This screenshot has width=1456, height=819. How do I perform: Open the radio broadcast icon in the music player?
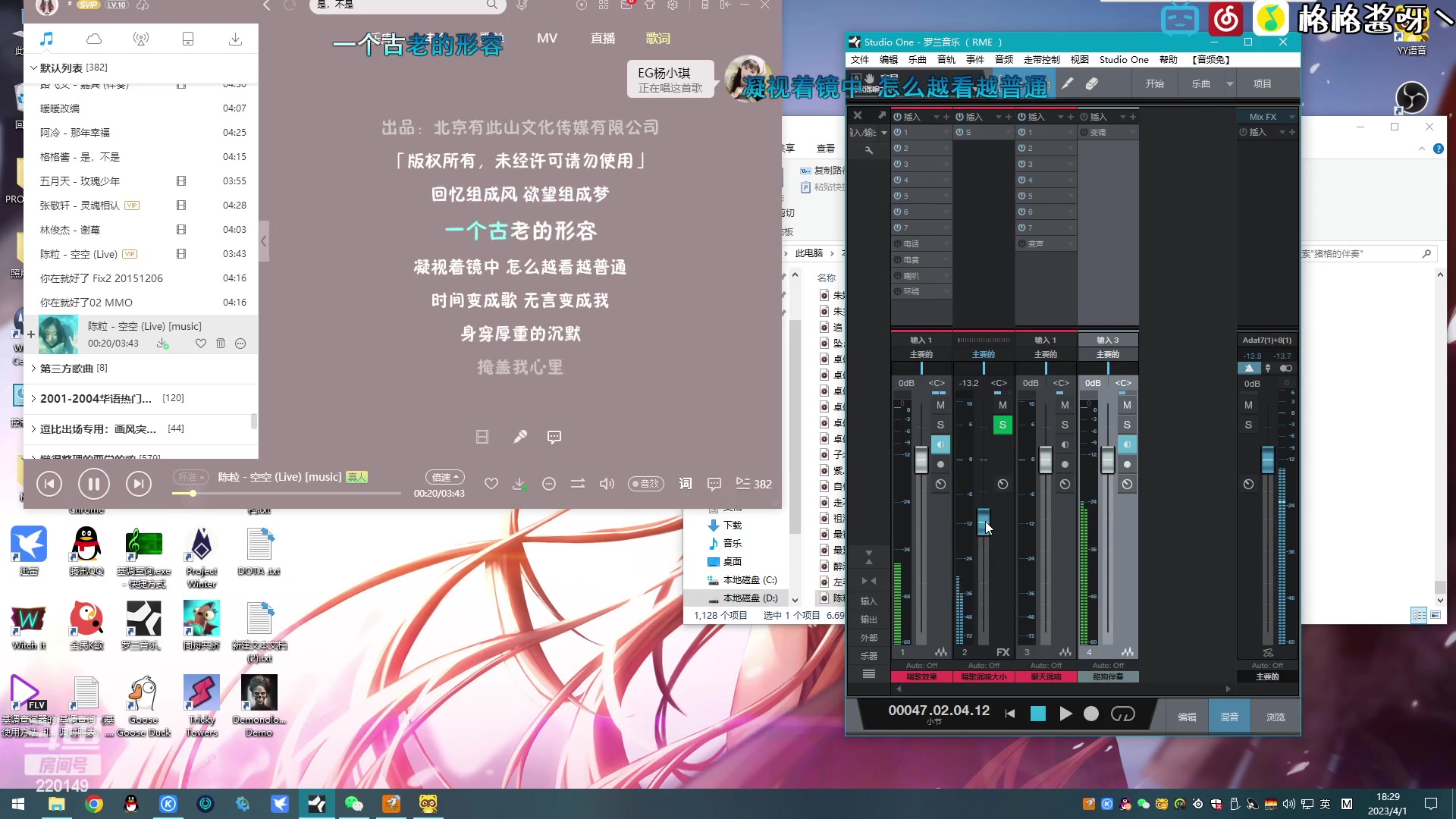click(x=141, y=39)
